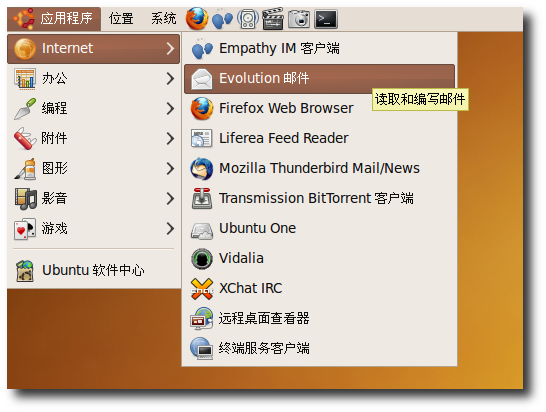Click the 远程桌面查看器 icon
This screenshot has width=546, height=412.
(x=202, y=318)
